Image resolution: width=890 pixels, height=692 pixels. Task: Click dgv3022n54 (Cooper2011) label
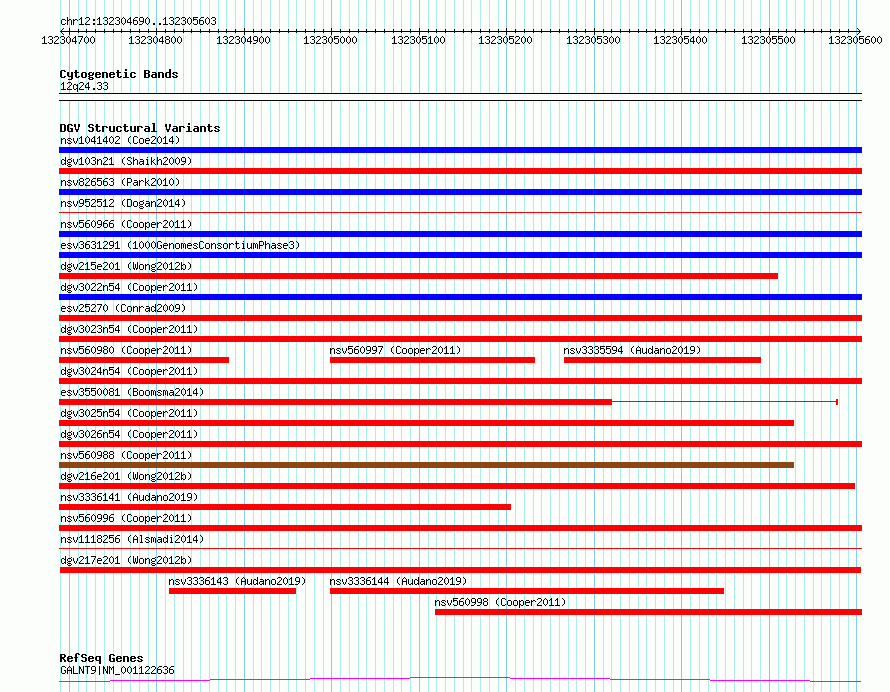pyautogui.click(x=129, y=287)
